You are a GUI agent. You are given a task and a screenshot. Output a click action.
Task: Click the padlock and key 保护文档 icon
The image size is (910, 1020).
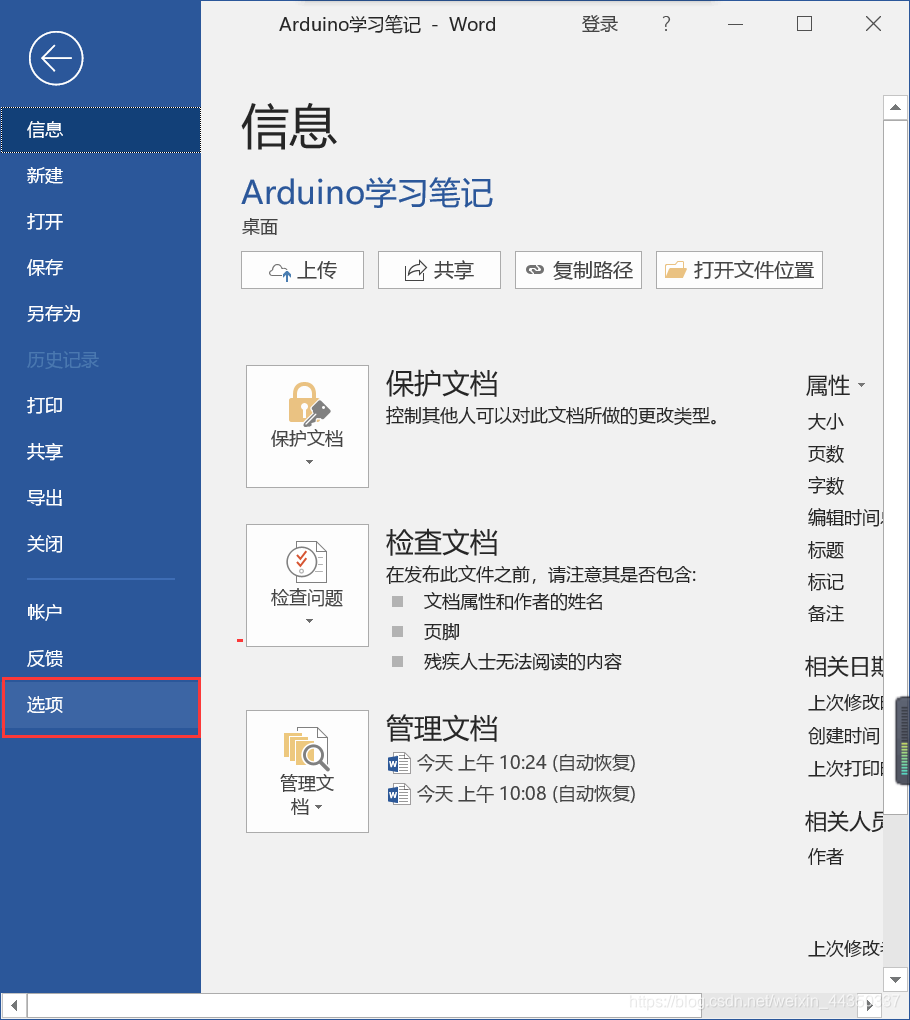pos(308,404)
